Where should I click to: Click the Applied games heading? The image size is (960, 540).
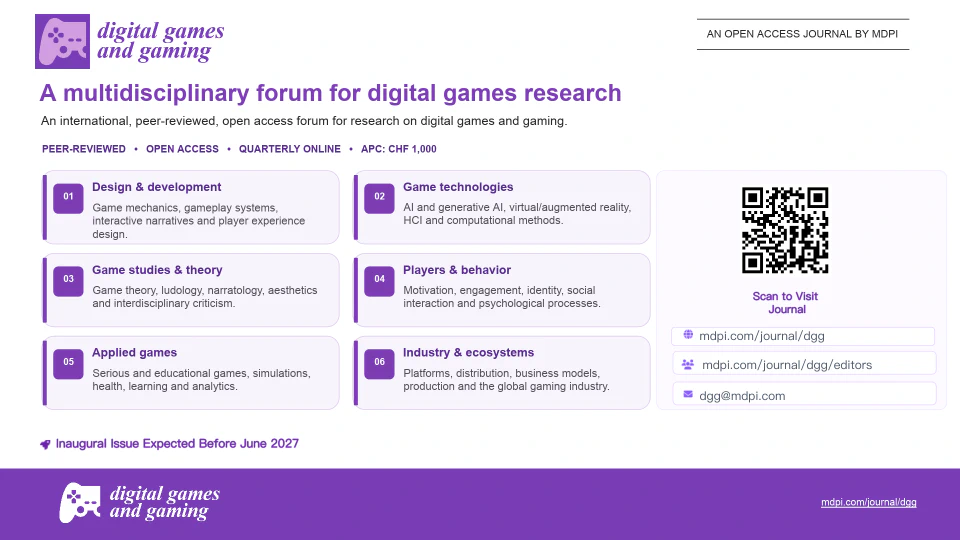135,352
